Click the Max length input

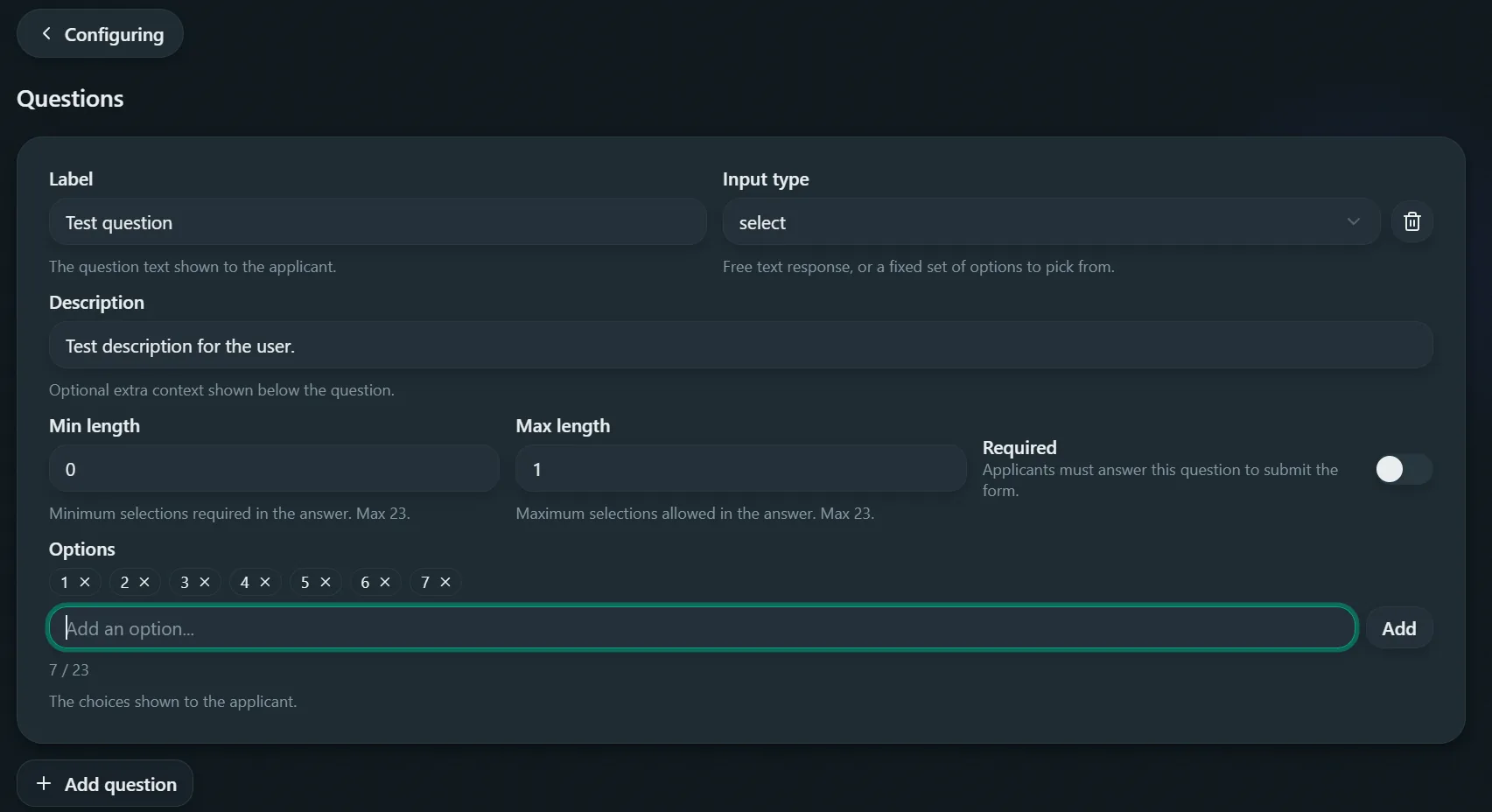pyautogui.click(x=740, y=469)
